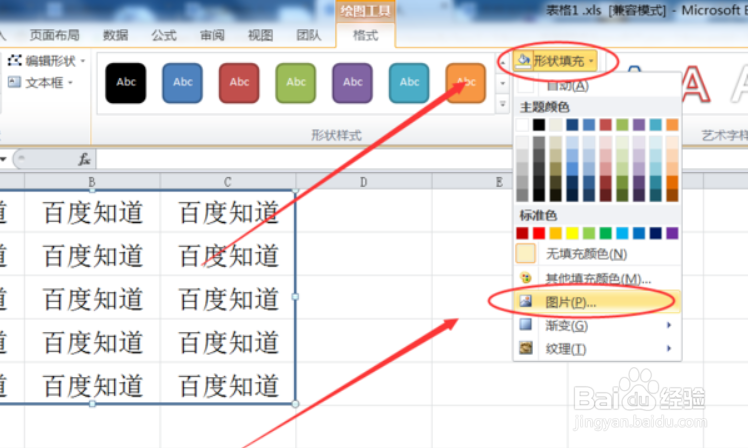
Task: Click the picture fill icon beside 图片(P)
Action: (526, 301)
